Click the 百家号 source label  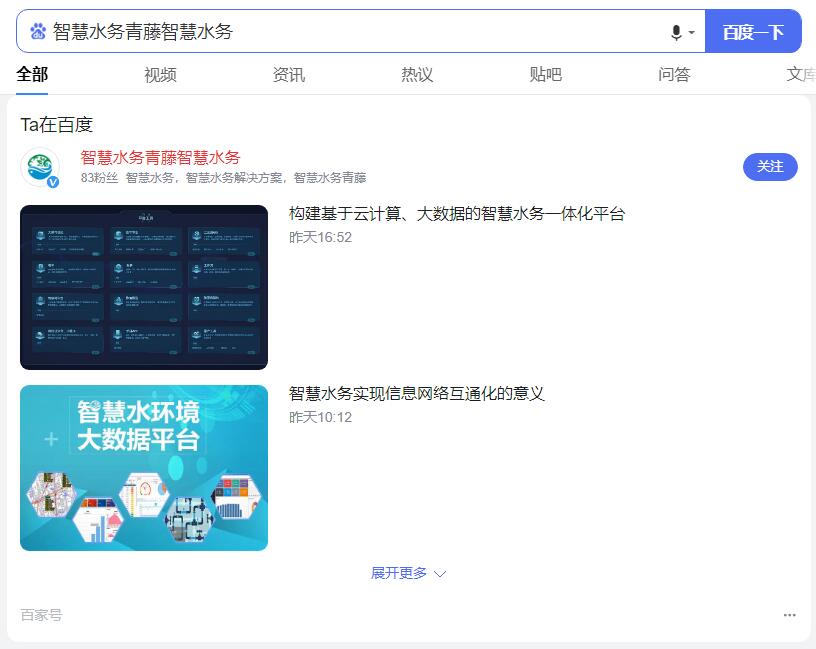42,615
